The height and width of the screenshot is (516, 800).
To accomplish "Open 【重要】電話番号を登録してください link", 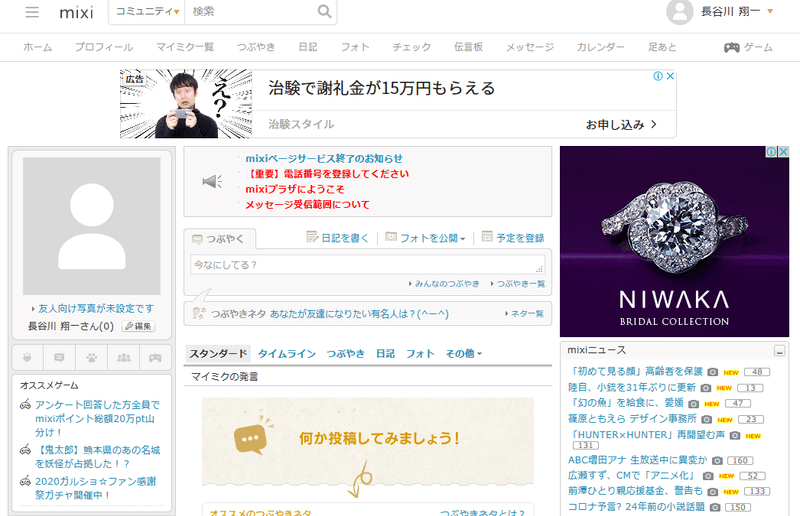I will tap(327, 174).
